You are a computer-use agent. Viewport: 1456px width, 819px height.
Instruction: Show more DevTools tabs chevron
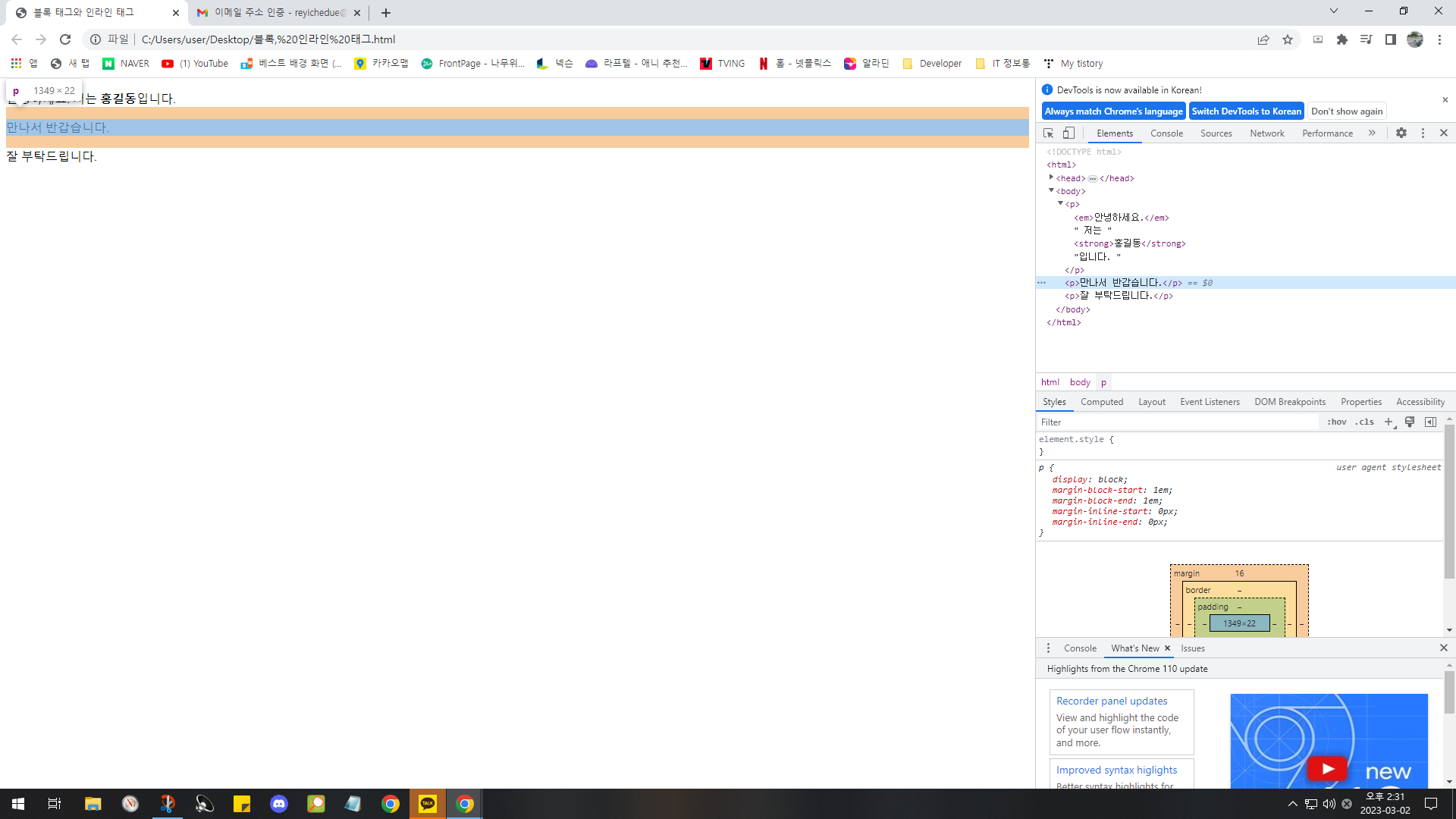(1372, 133)
